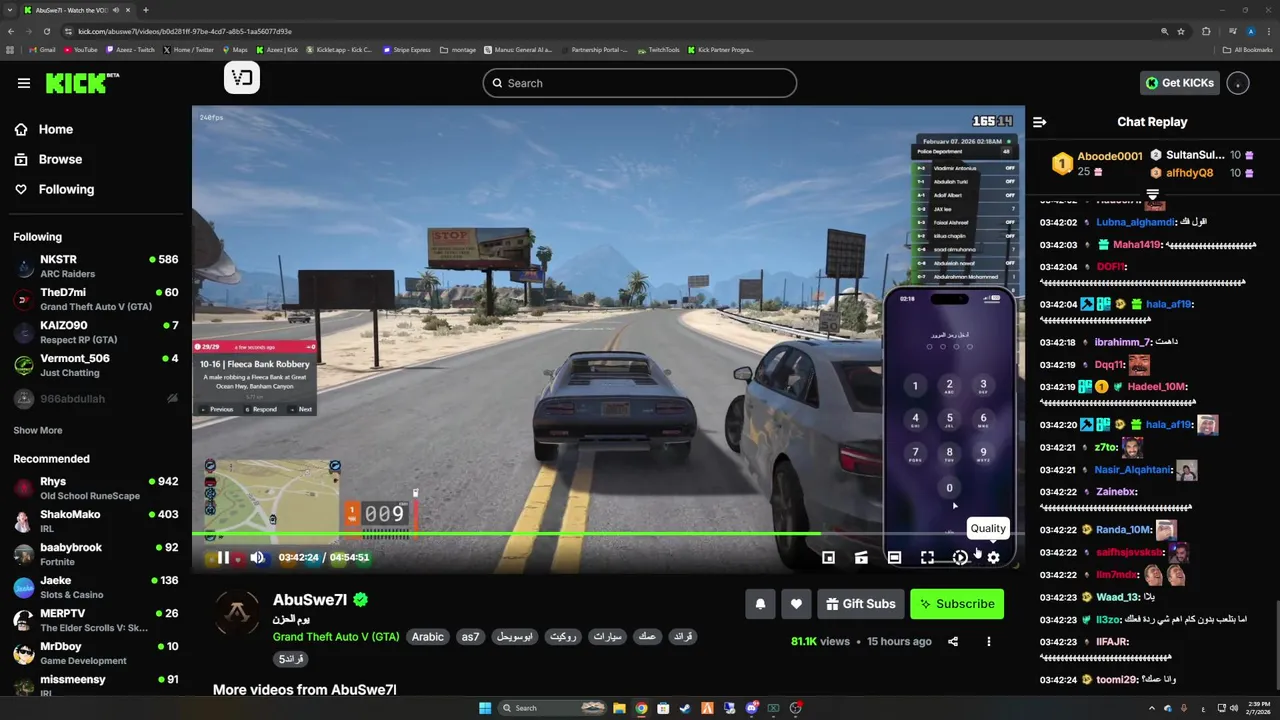Share the video via share icon
Viewport: 1280px width, 720px height.
[x=953, y=642]
